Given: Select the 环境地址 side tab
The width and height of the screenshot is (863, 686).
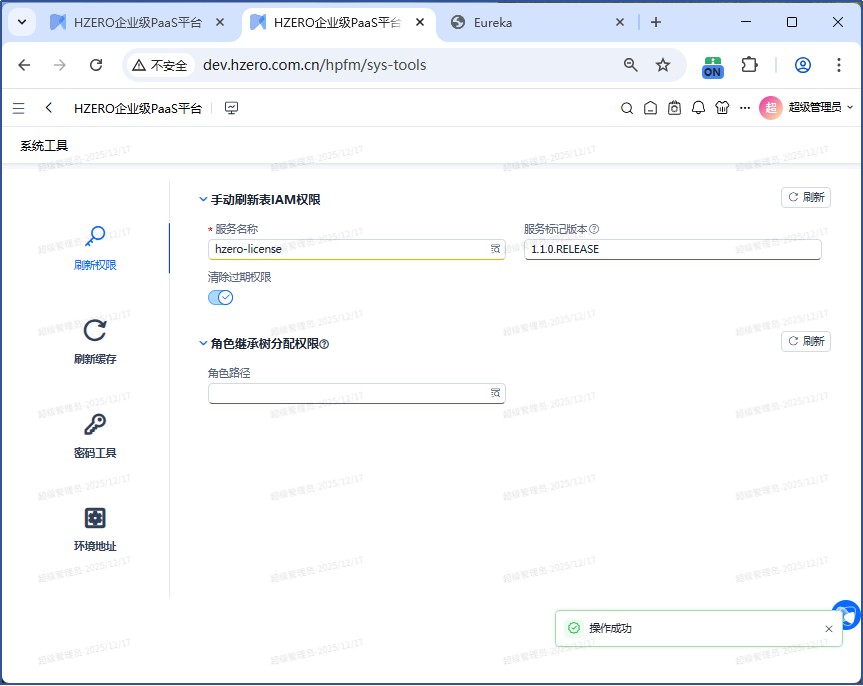Looking at the screenshot, I should [95, 529].
